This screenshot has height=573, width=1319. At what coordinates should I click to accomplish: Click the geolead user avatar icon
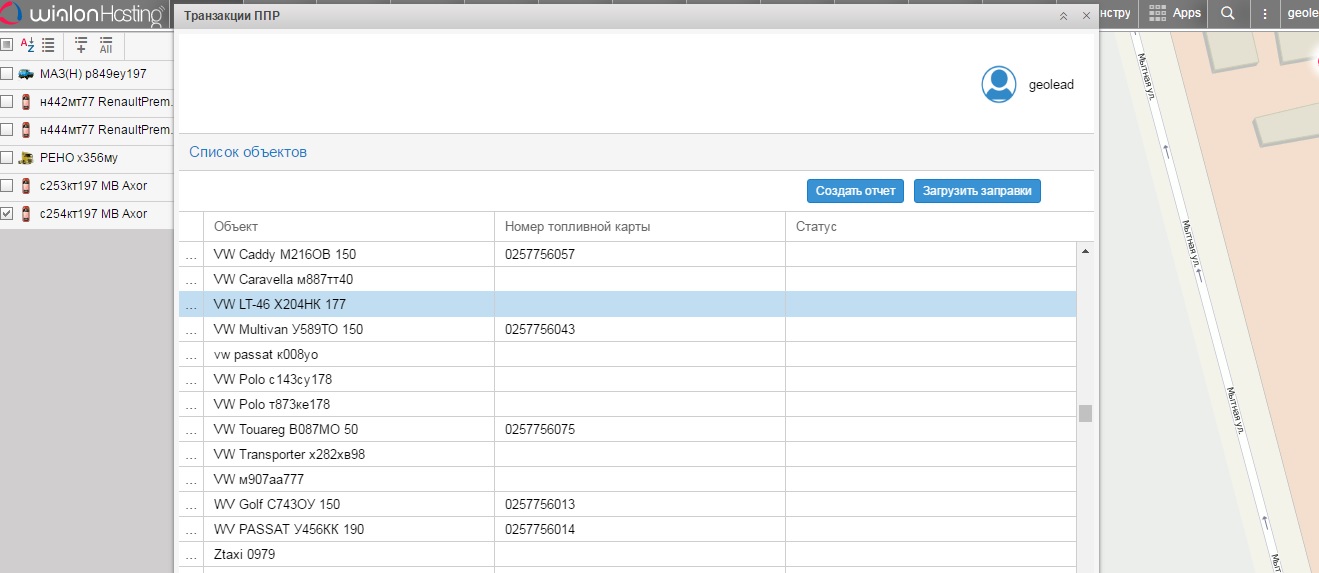coord(999,85)
